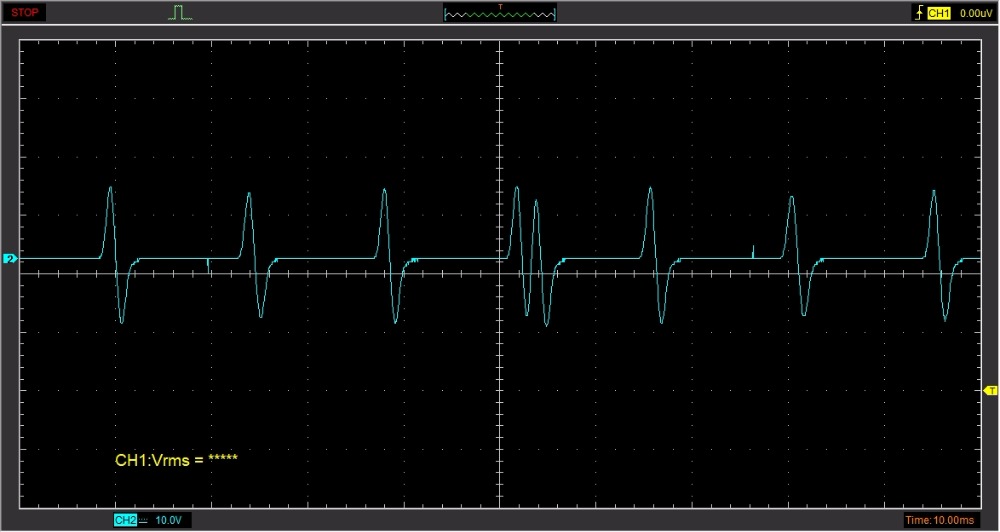Click the channel 2 ground marker on left edge
1000x532 pixels.
[x=10, y=259]
